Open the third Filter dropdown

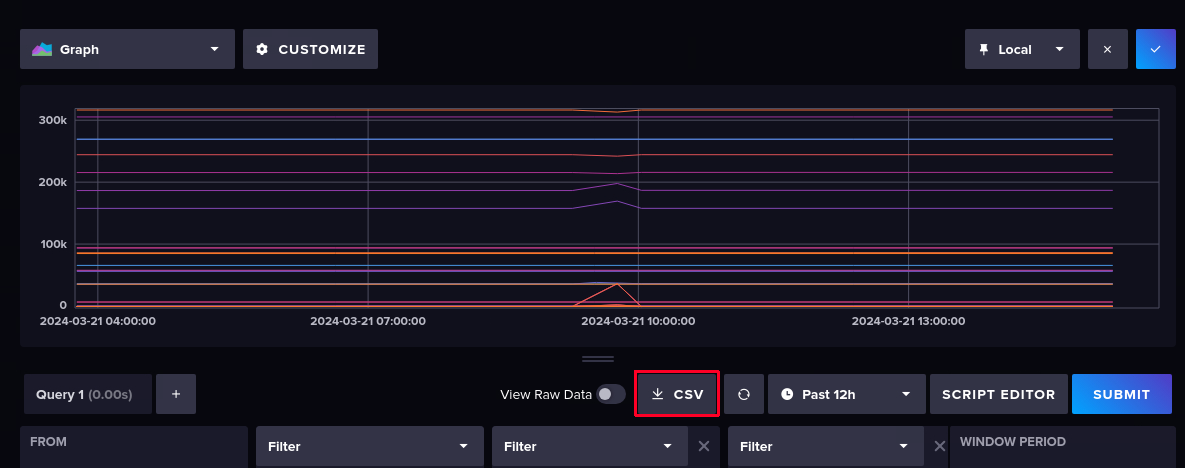[825, 446]
